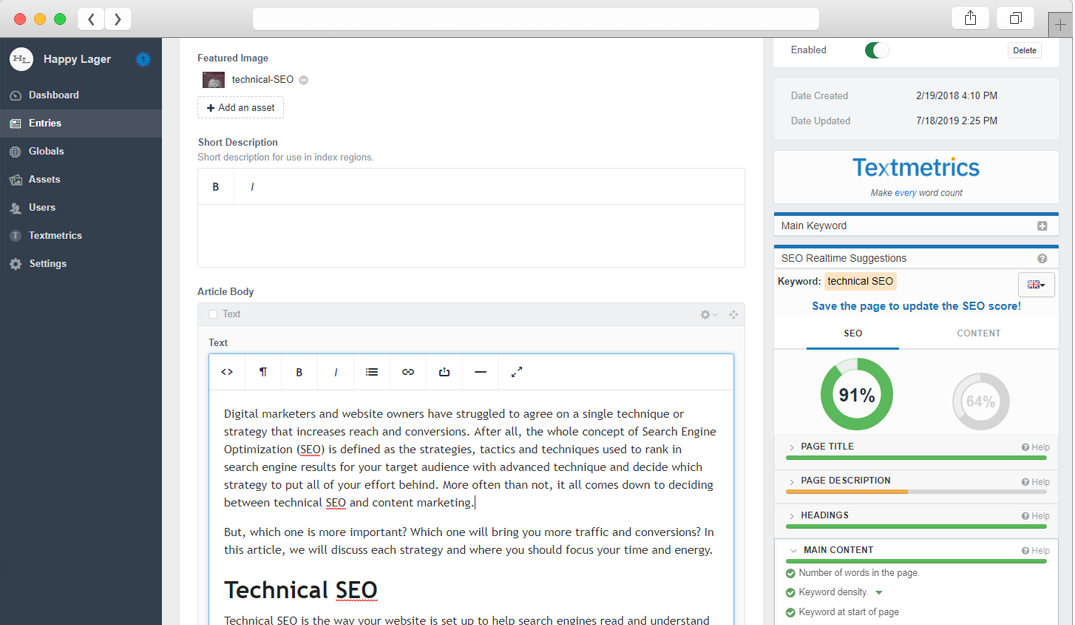Open Help for HEADINGS
The width and height of the screenshot is (1075, 625).
tap(1035, 516)
